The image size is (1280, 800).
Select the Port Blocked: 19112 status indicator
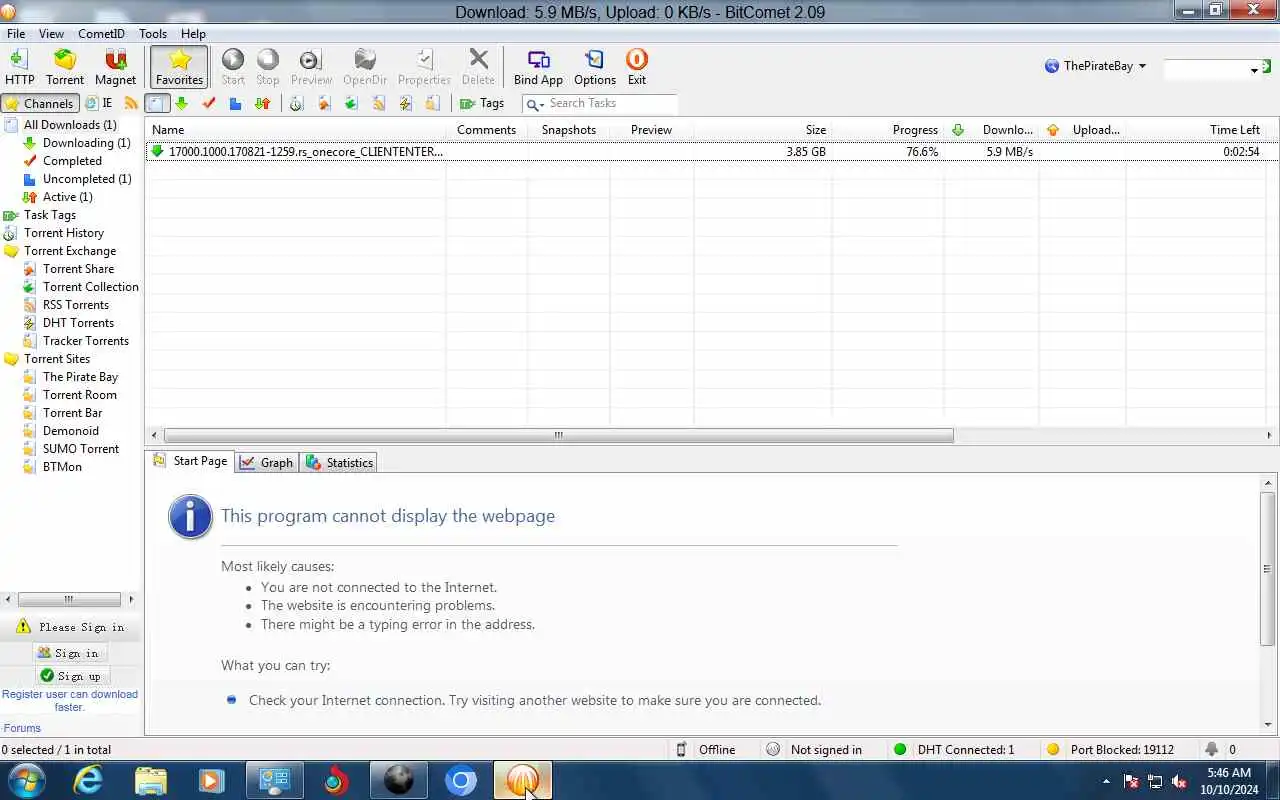(x=1110, y=749)
